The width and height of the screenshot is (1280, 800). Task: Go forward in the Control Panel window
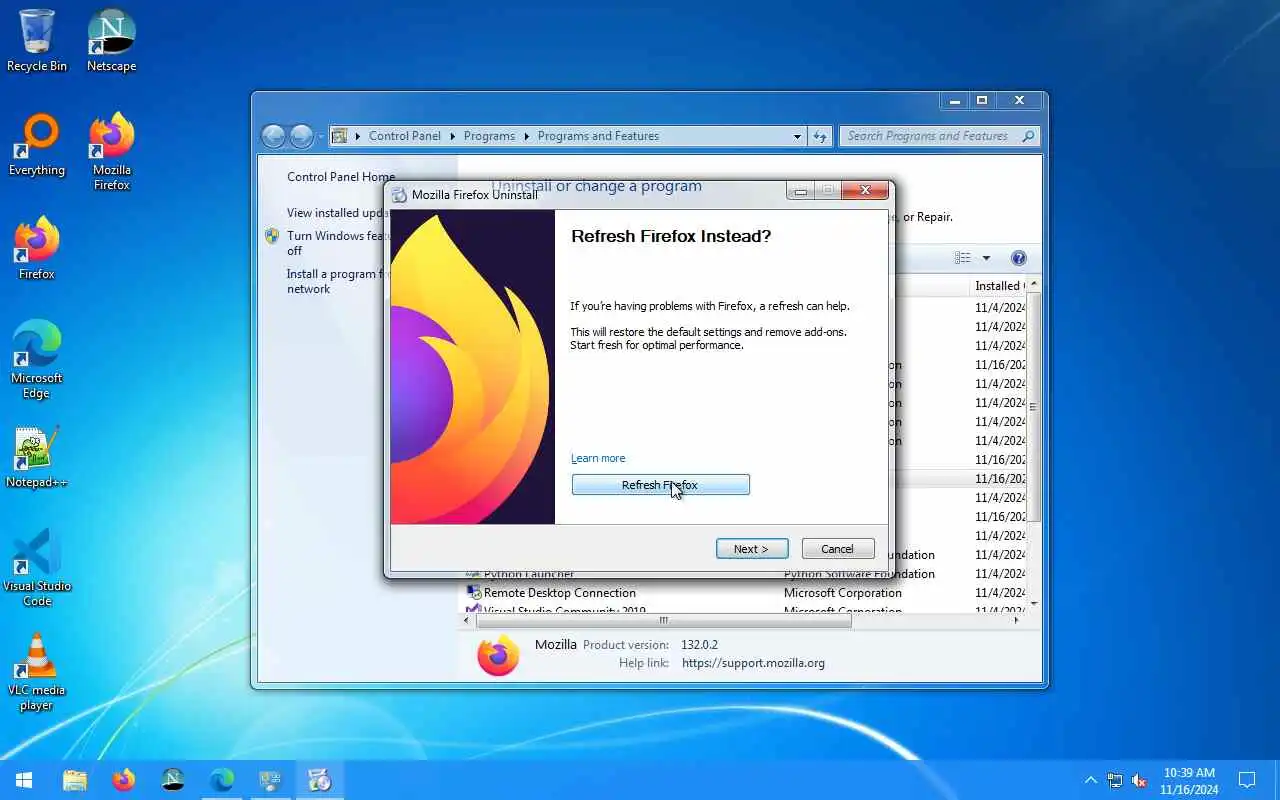click(301, 136)
